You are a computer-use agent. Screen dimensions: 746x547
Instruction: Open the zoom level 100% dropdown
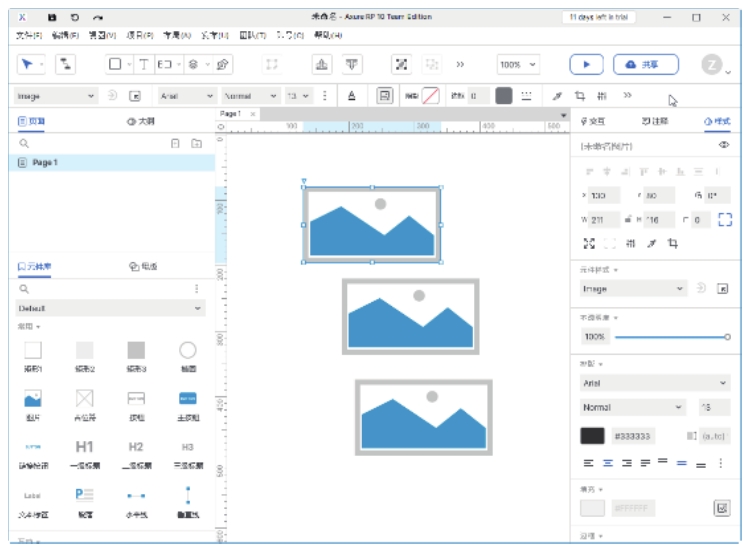(518, 65)
